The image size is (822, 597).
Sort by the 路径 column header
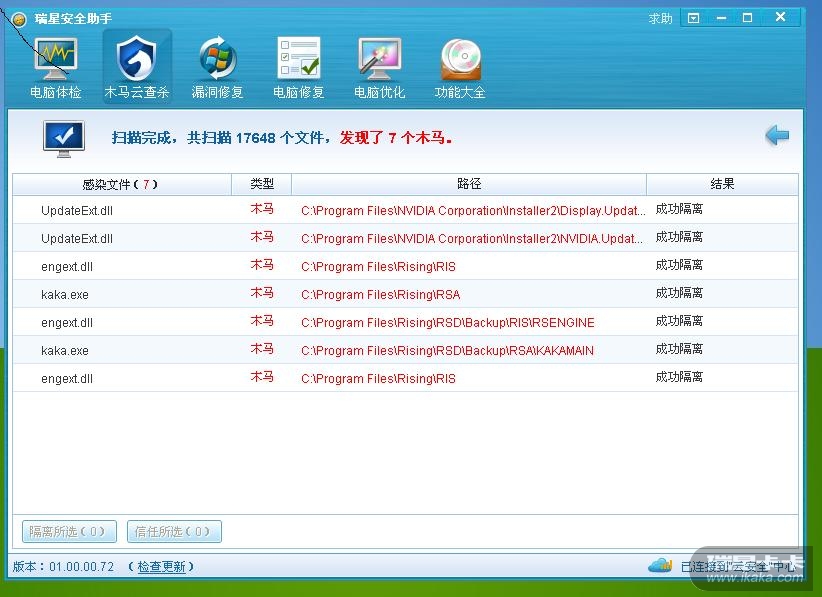coord(469,184)
